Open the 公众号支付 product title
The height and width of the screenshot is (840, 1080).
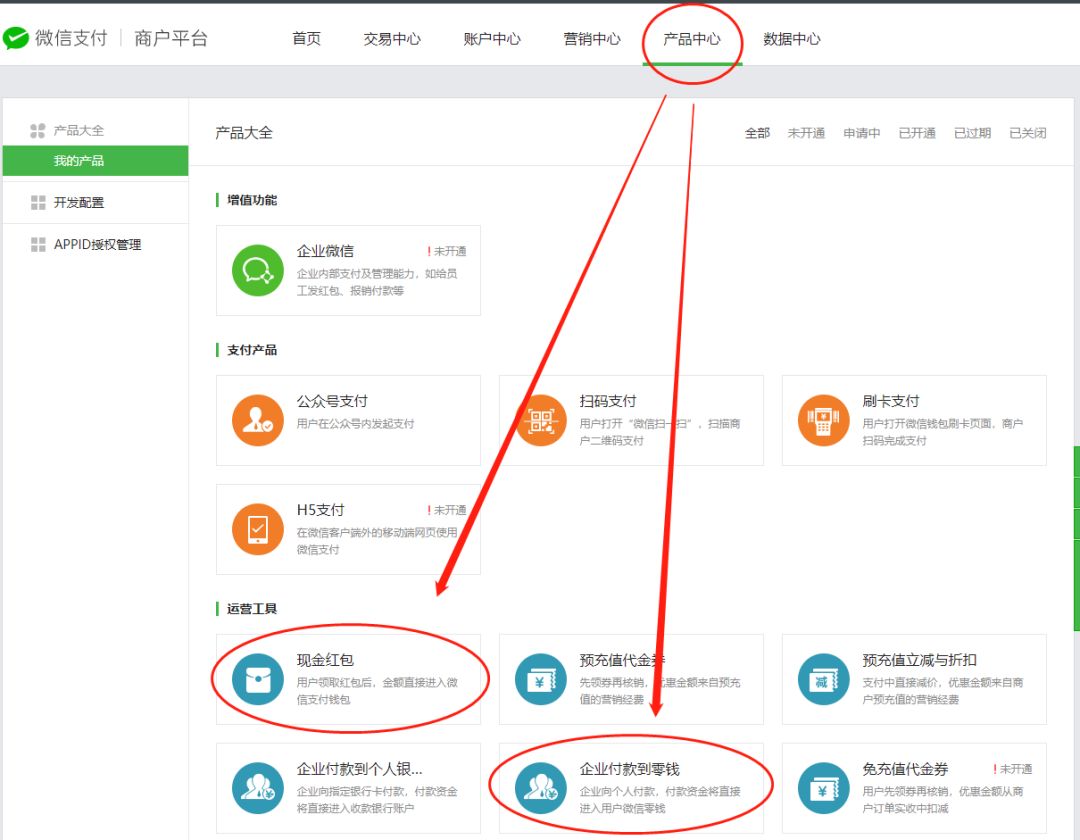(332, 401)
